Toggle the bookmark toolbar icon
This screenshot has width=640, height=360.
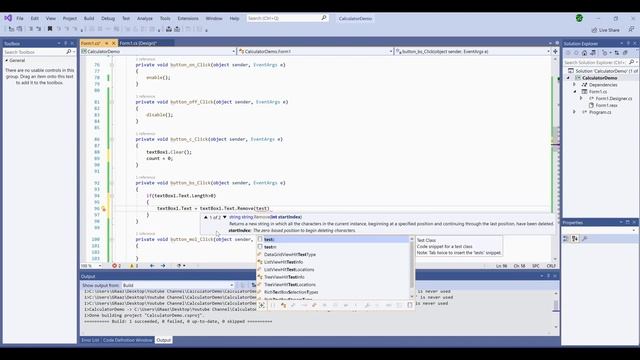(x=50, y=29)
